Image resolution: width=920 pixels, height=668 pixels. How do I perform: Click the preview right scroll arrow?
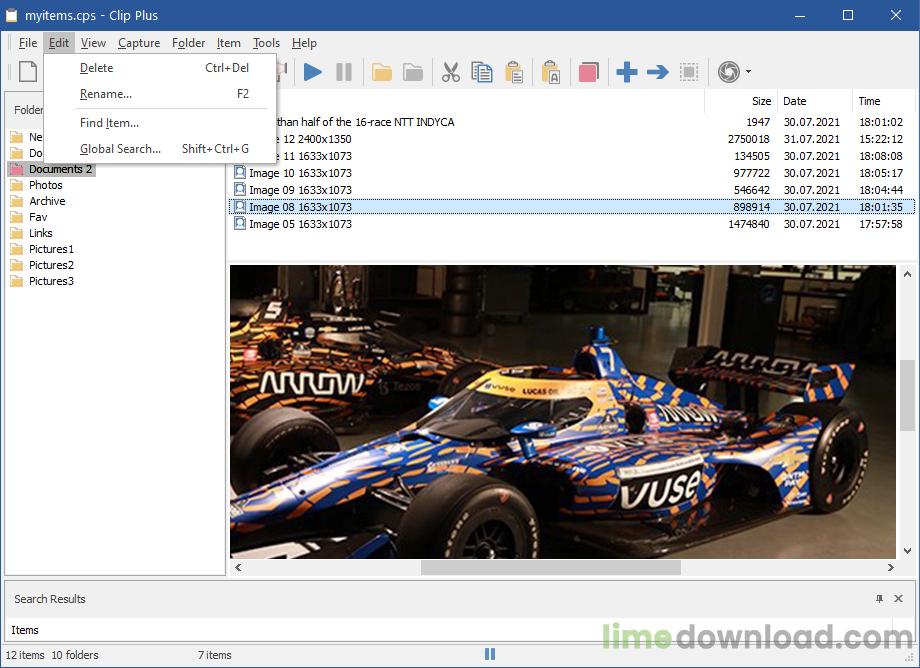click(x=891, y=568)
